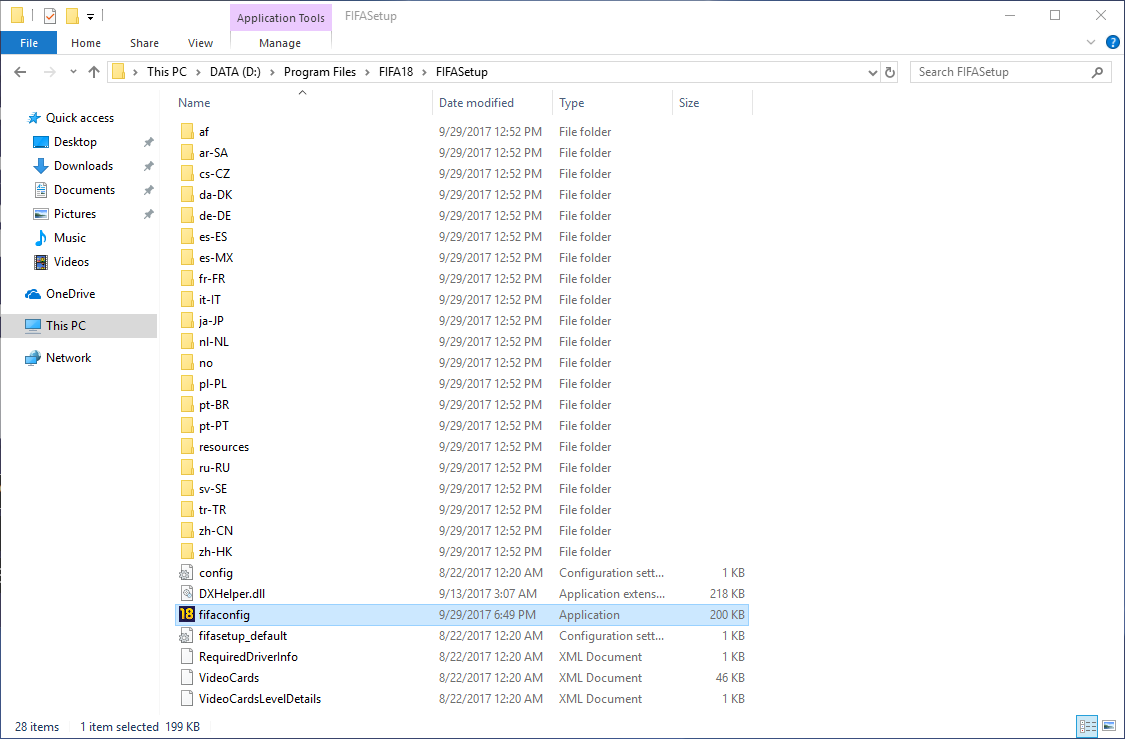Open Recent locations dropdown arrow
Viewport: 1125px width, 739px height.
(x=73, y=72)
